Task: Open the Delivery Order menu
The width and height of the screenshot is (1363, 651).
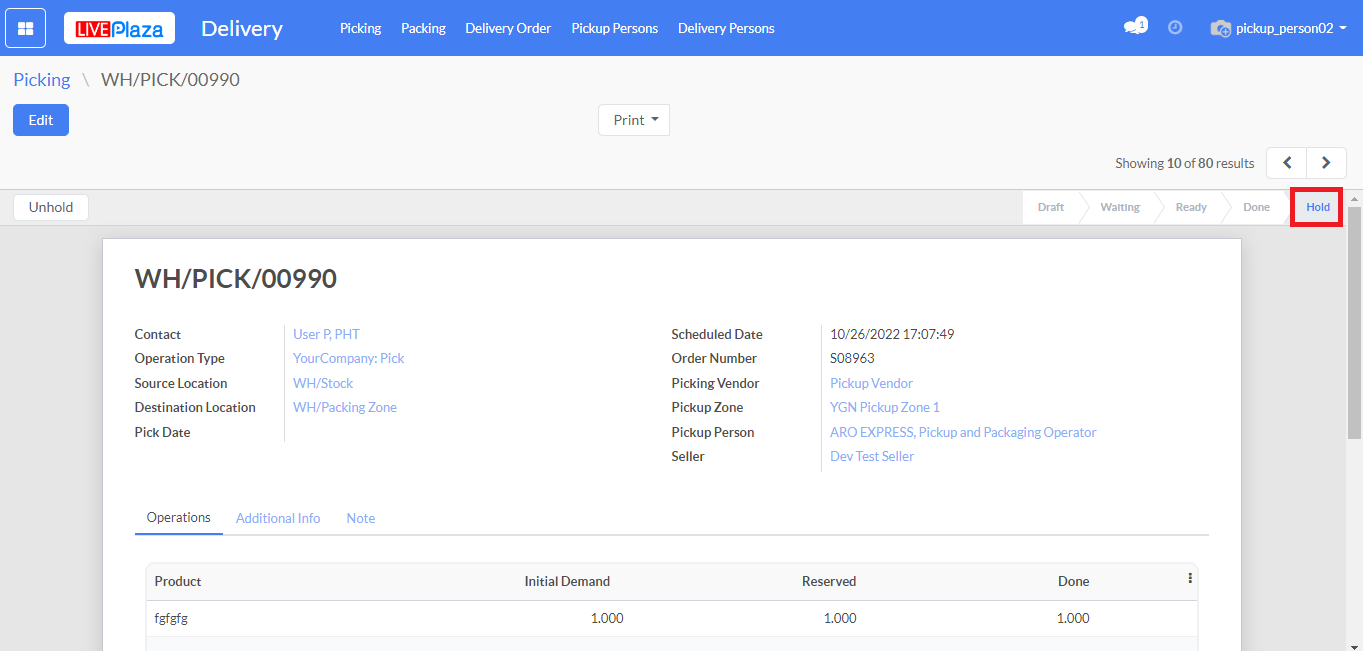Action: pyautogui.click(x=508, y=28)
